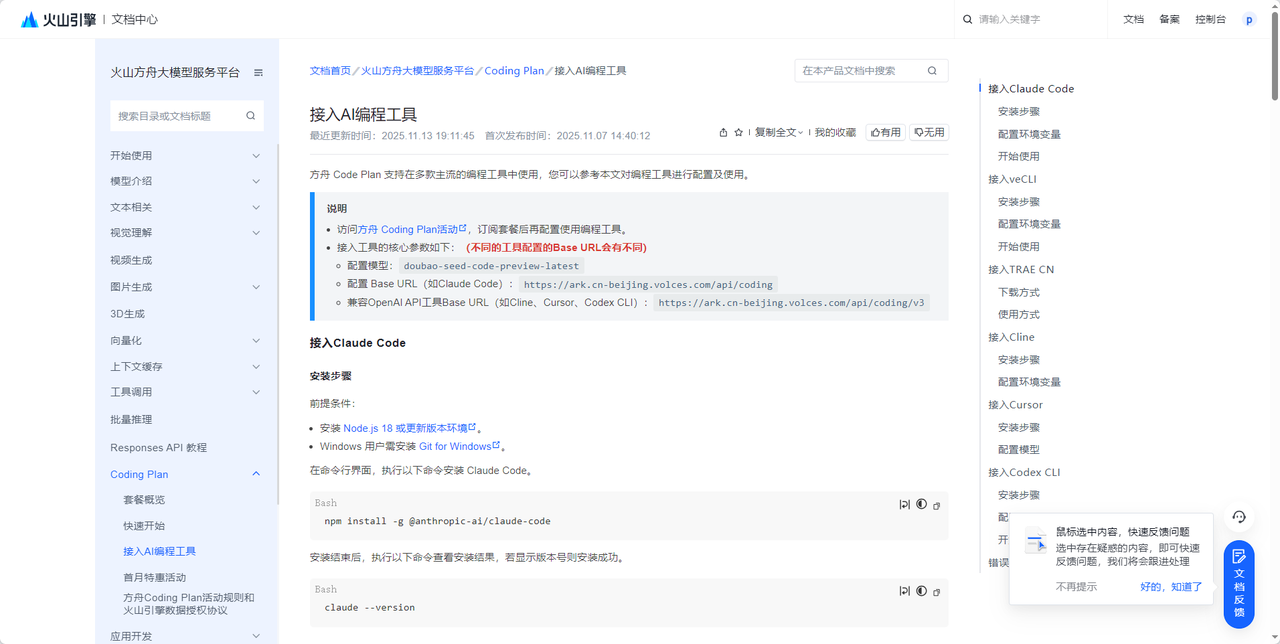
Task: Click the history clock floating icon
Action: coord(1239,517)
